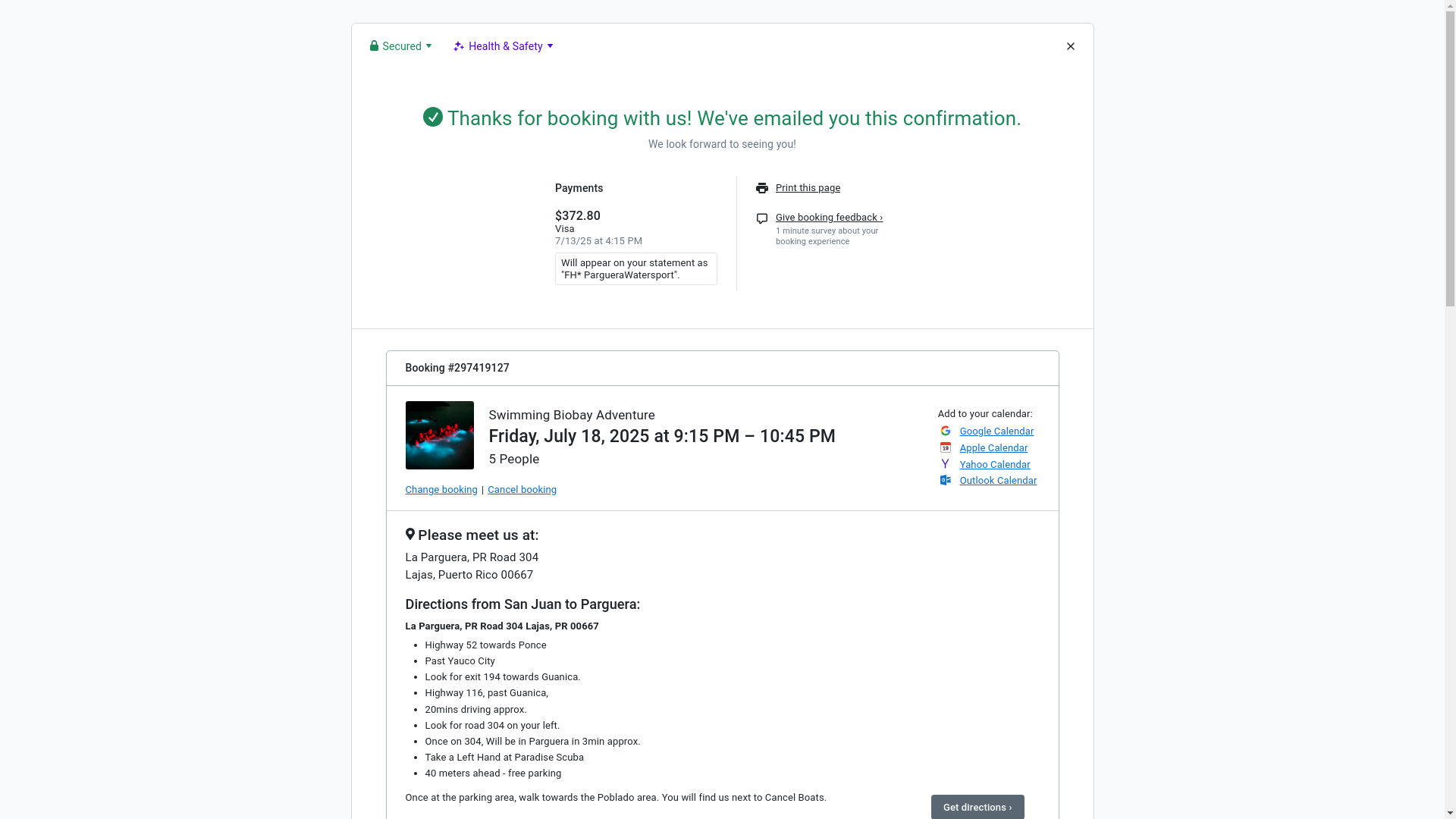Click Lajas, Puerto Rico 00667 address line
This screenshot has height=819, width=1456.
coord(469,575)
